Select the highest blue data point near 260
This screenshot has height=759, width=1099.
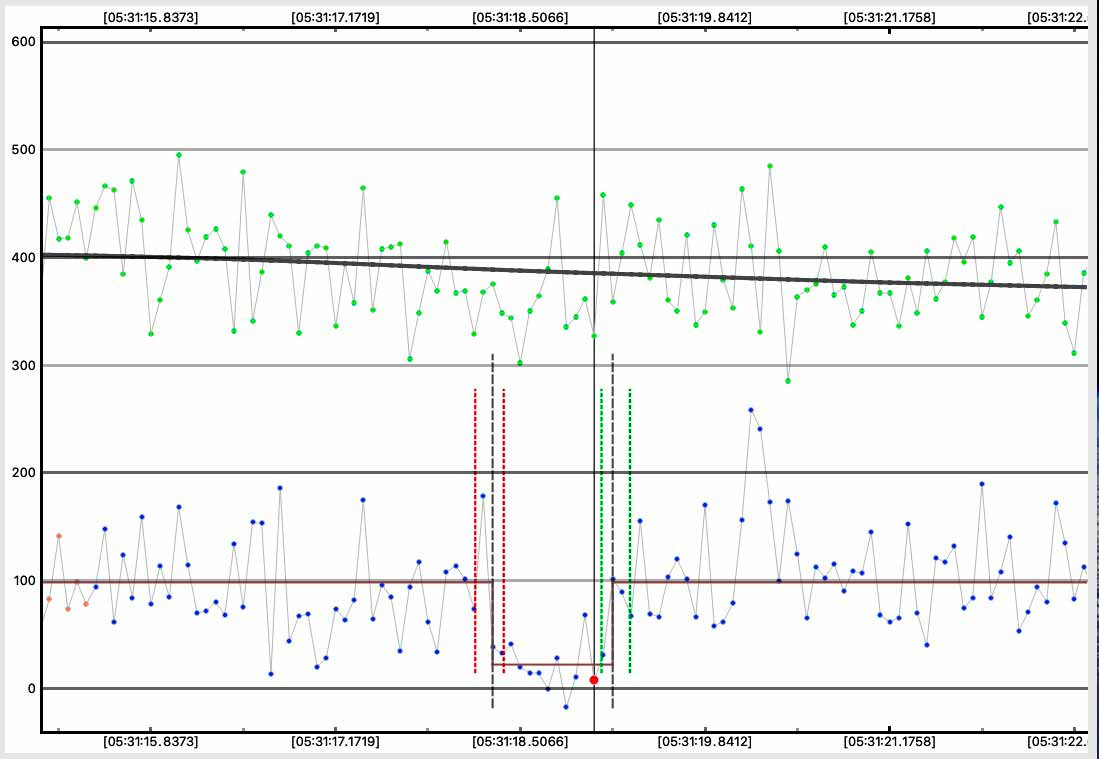click(751, 410)
